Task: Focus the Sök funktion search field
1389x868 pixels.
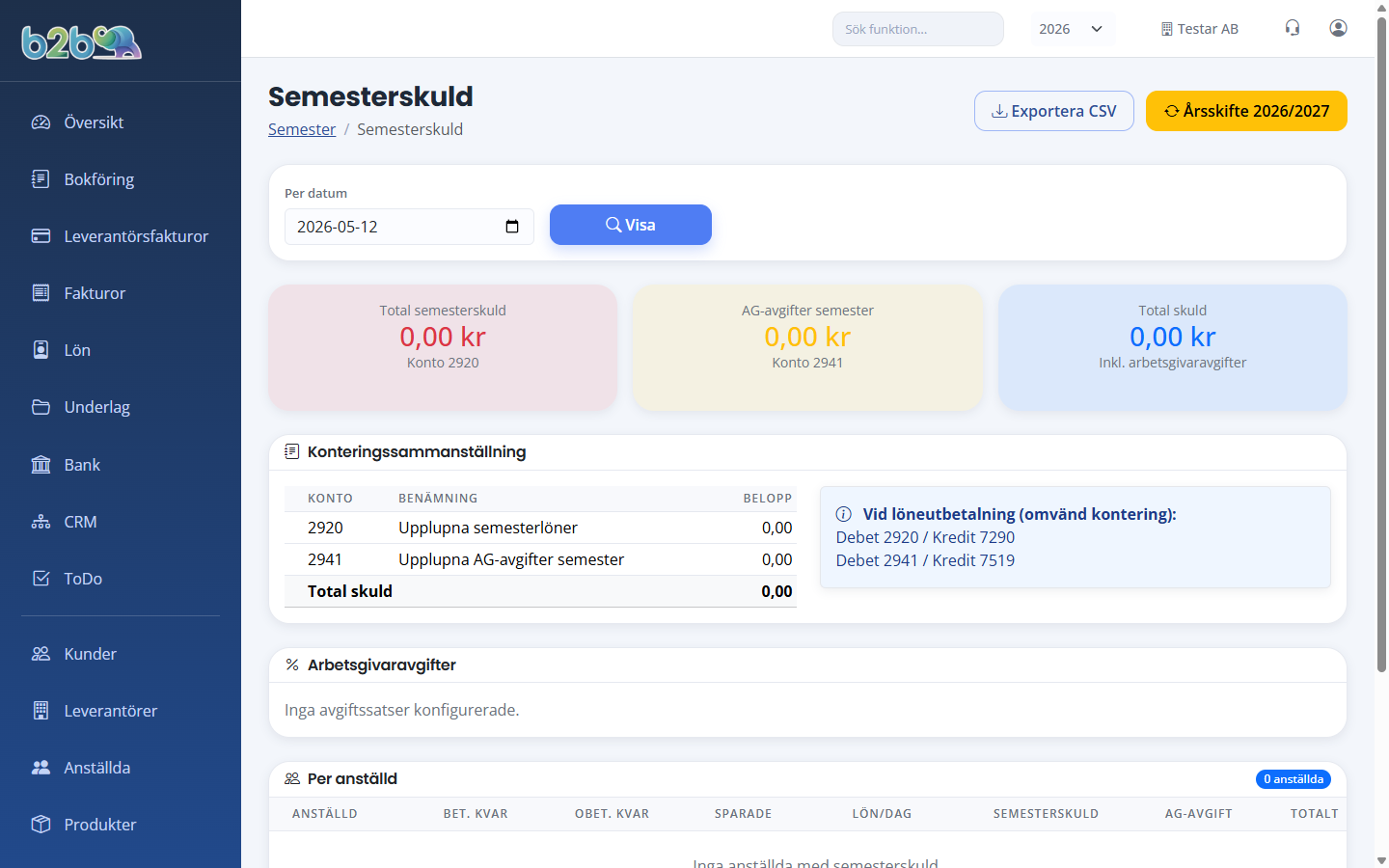Action: pyautogui.click(x=917, y=29)
